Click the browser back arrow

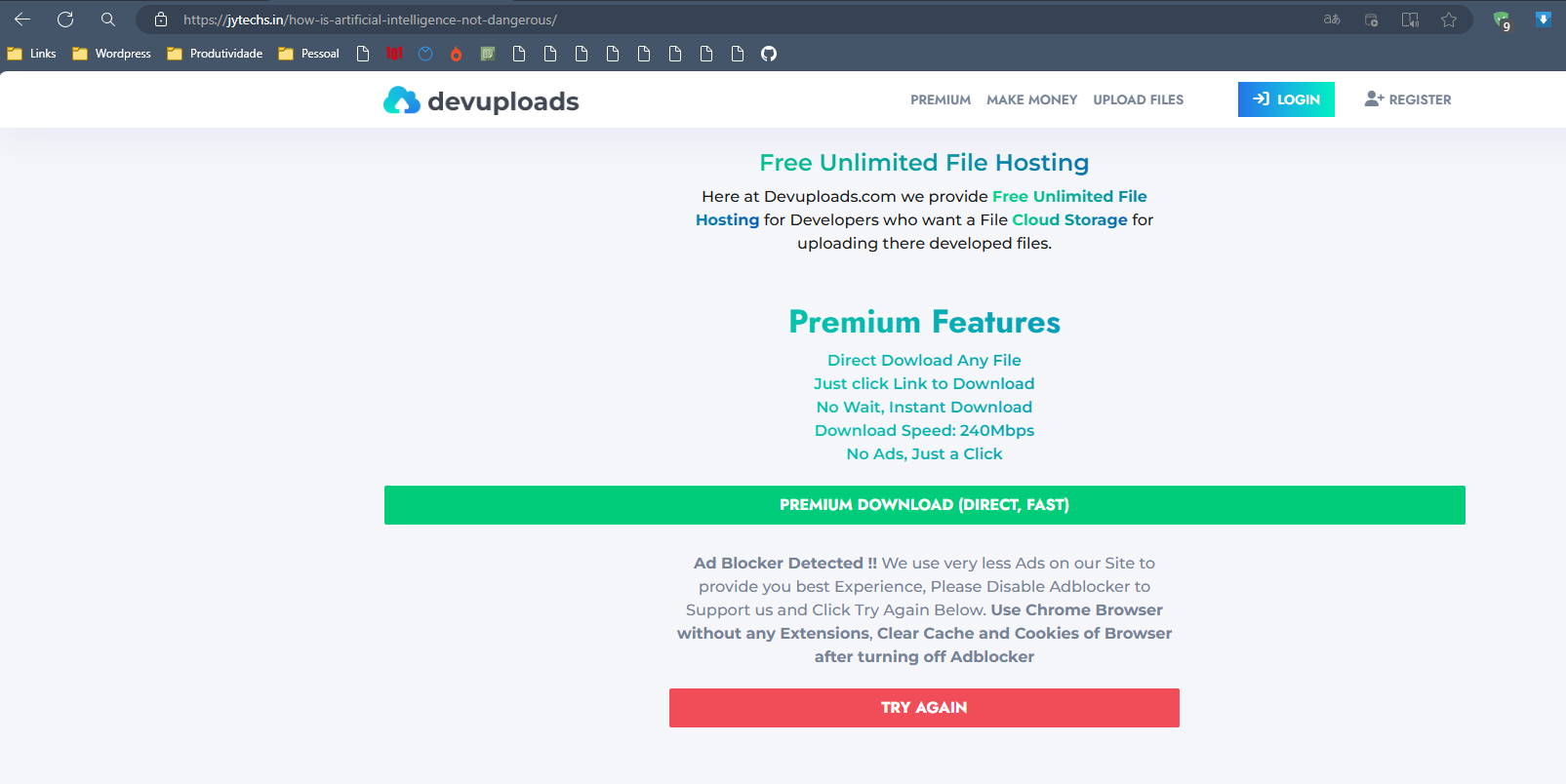click(x=22, y=20)
